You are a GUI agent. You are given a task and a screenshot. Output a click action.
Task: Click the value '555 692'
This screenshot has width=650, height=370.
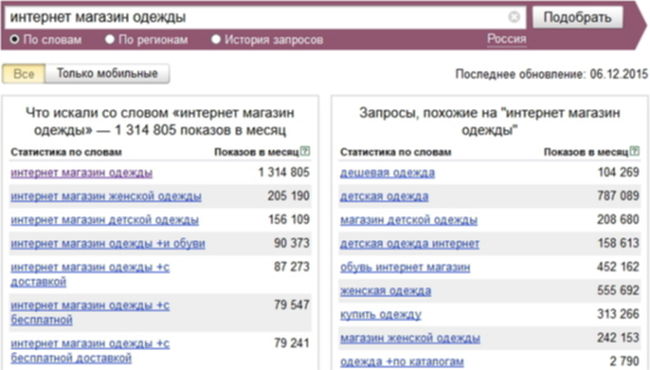tap(618, 290)
